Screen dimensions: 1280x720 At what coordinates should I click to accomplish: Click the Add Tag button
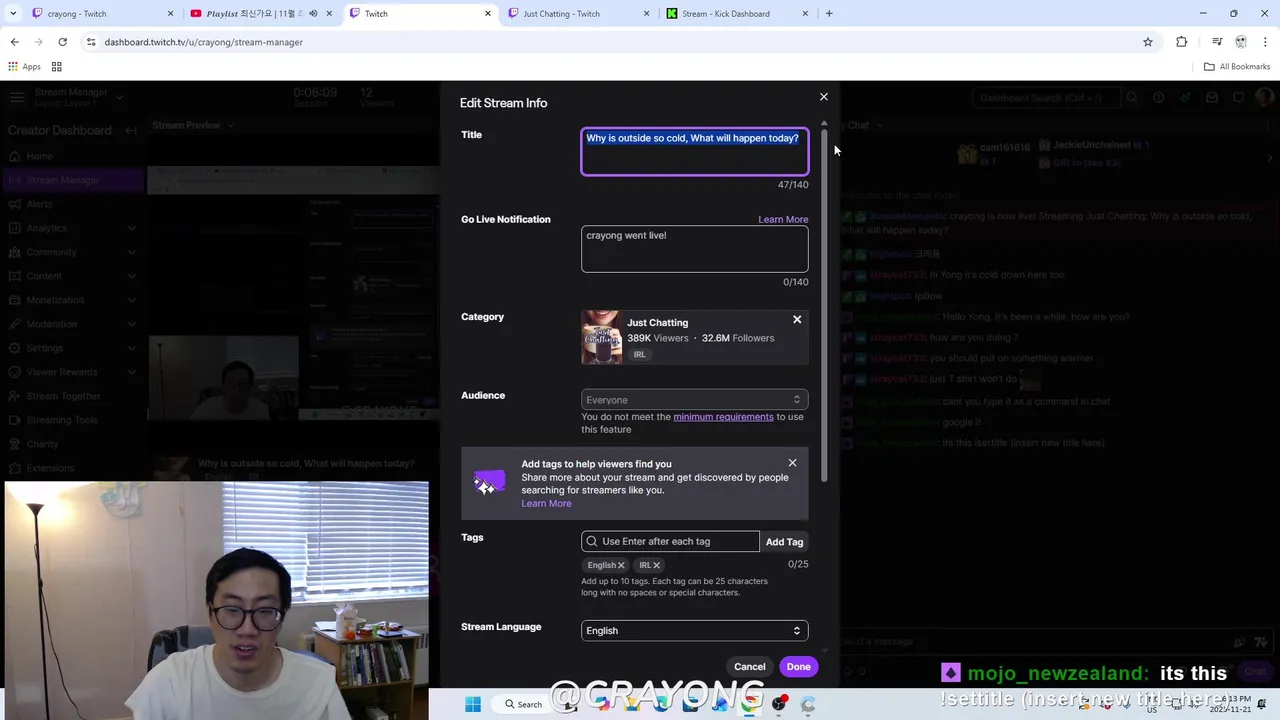click(x=784, y=541)
